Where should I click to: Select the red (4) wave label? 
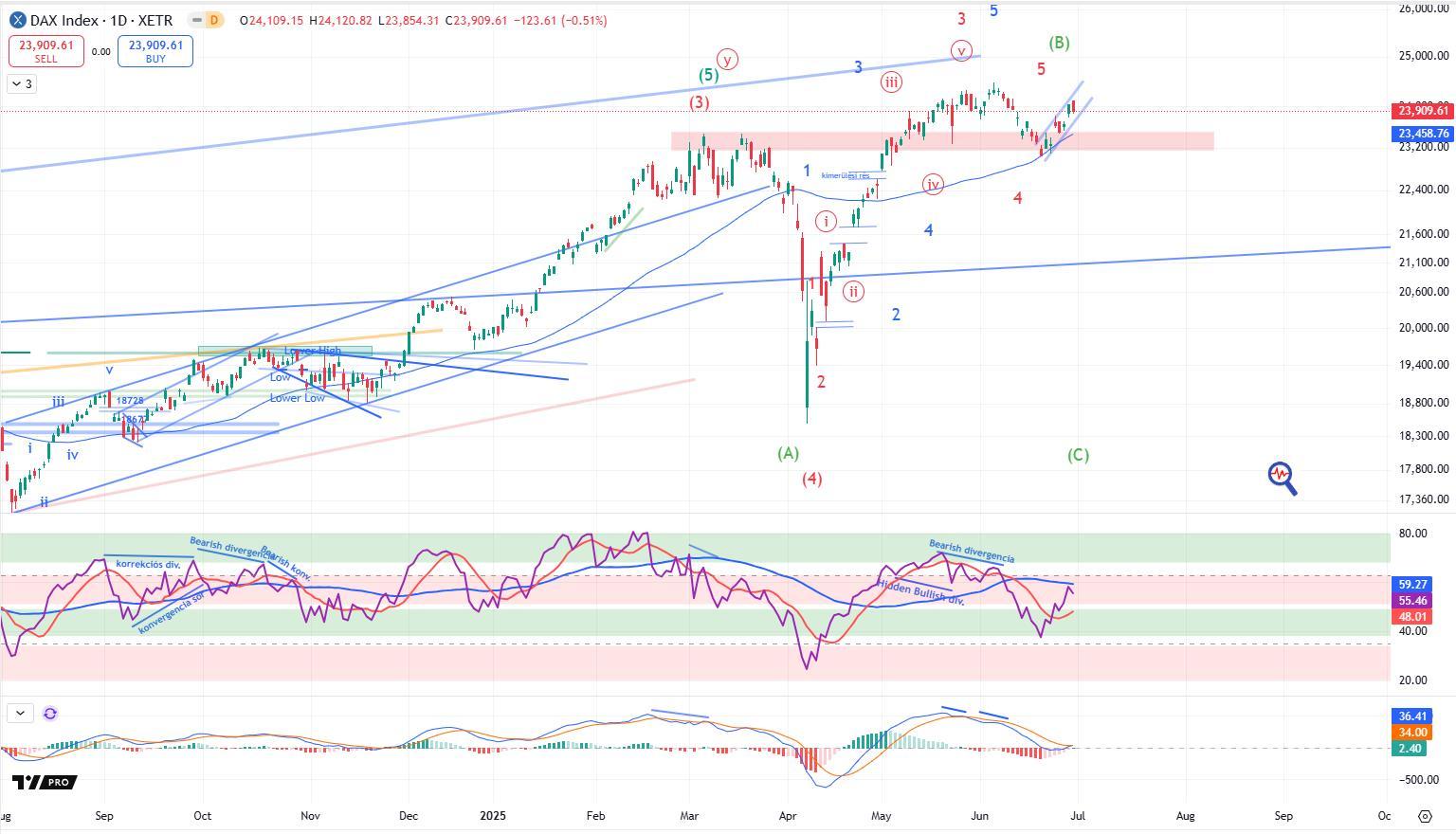coord(811,479)
